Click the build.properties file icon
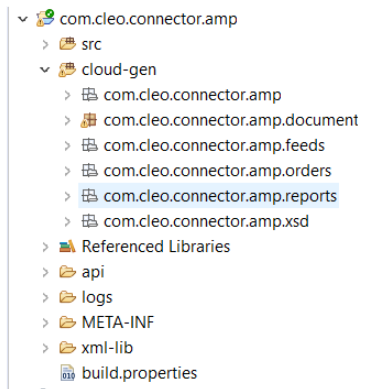 pos(68,373)
